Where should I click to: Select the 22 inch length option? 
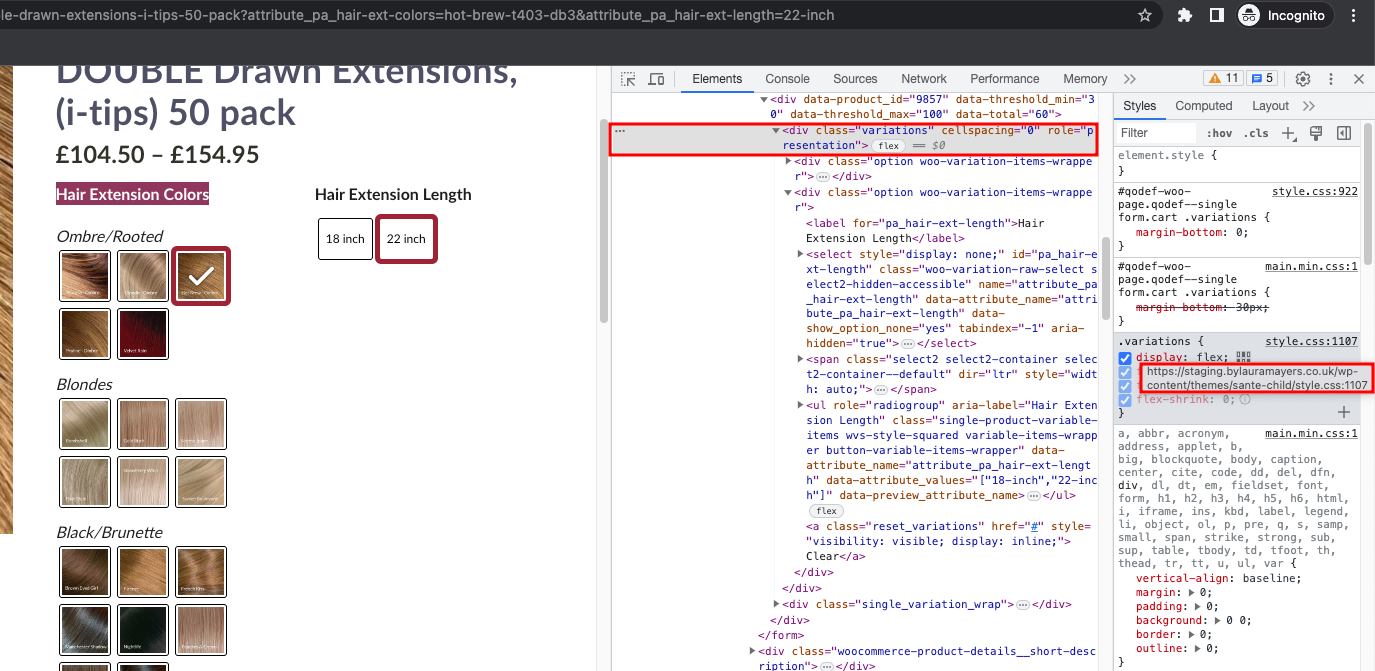406,239
